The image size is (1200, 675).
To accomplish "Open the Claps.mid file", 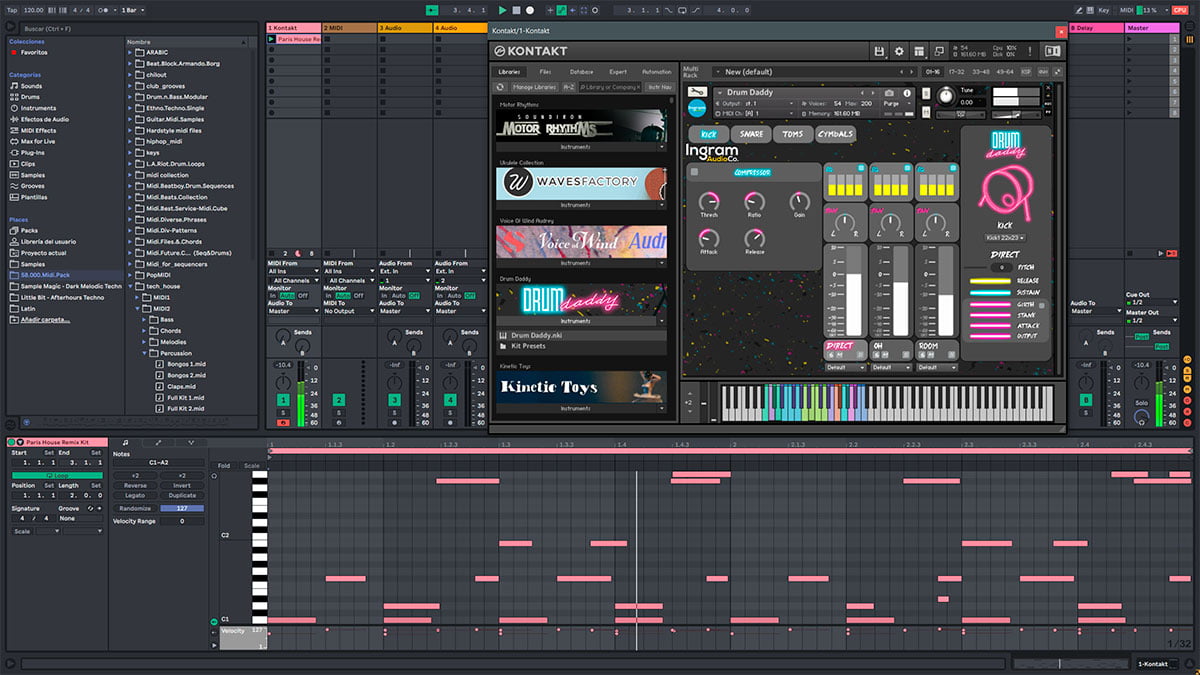I will pyautogui.click(x=179, y=386).
